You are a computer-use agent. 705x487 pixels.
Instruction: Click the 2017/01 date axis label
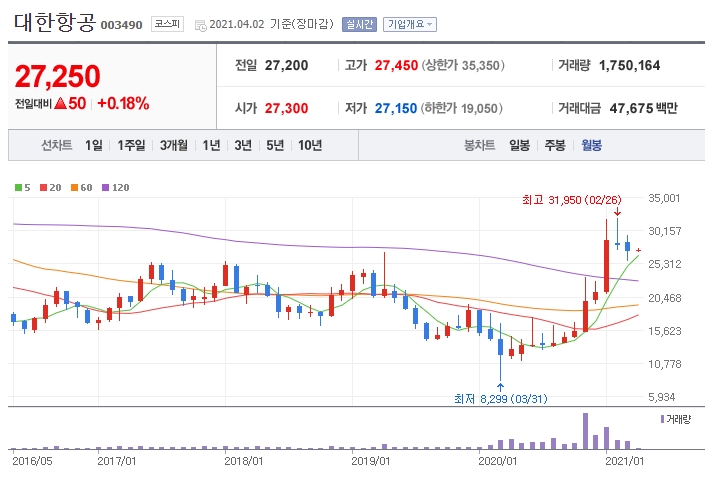[x=116, y=461]
